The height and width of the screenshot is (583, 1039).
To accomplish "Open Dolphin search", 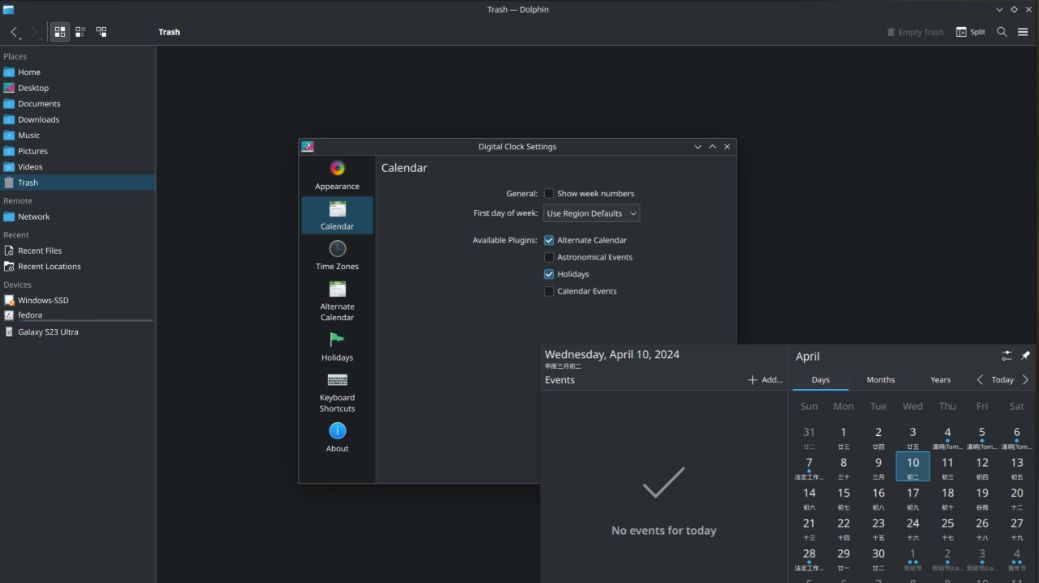I will (x=1002, y=32).
